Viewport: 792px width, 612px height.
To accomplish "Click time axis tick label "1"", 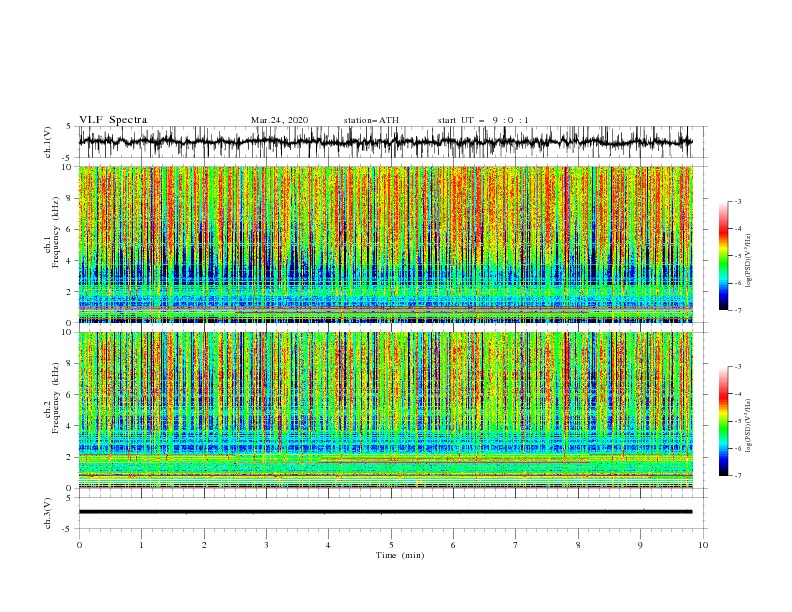I will [141, 545].
